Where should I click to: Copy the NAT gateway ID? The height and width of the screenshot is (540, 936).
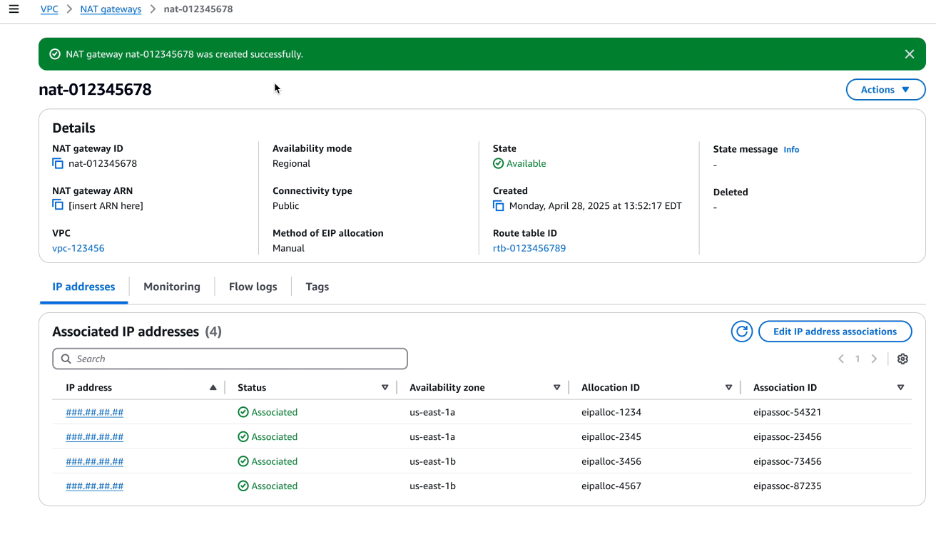58,164
